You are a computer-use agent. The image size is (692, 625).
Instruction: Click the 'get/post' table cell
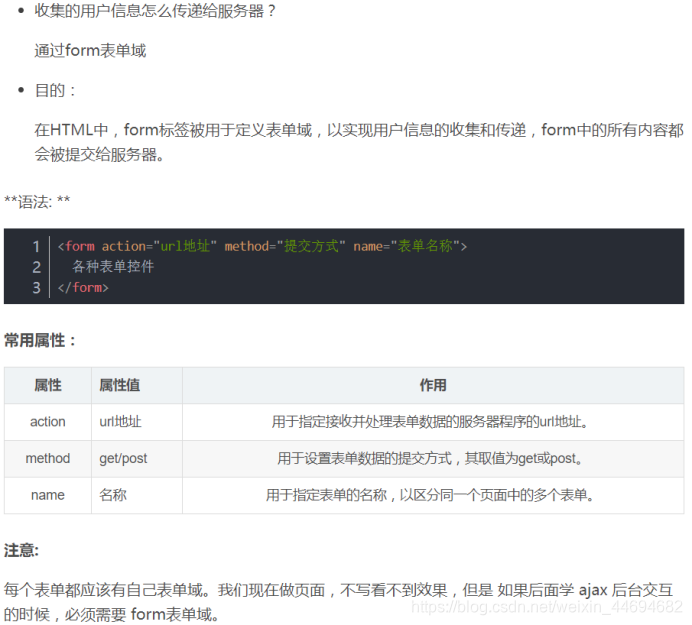[137, 459]
